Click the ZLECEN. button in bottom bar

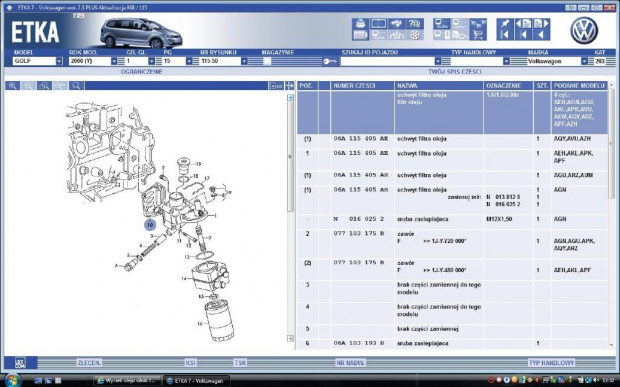[x=89, y=362]
